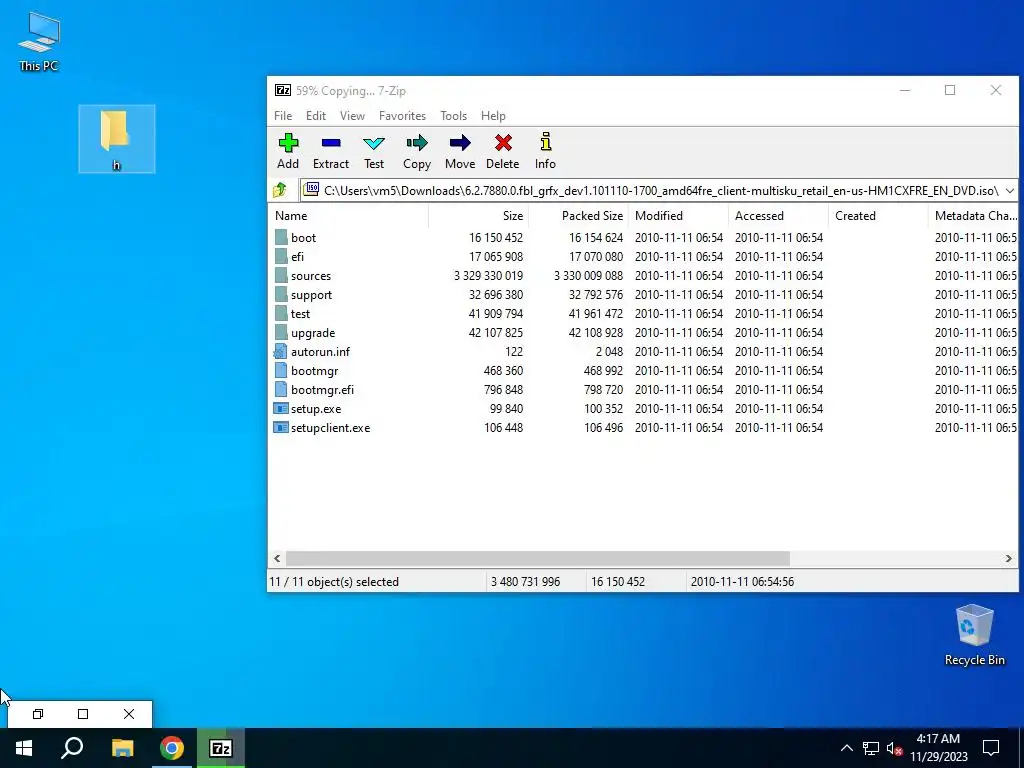The width and height of the screenshot is (1024, 768).
Task: Click the boot folder icon
Action: [x=281, y=237]
